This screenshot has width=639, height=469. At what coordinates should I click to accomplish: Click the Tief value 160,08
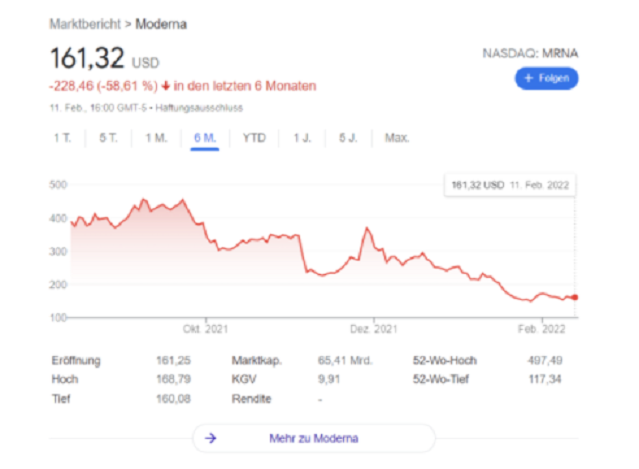click(x=173, y=399)
